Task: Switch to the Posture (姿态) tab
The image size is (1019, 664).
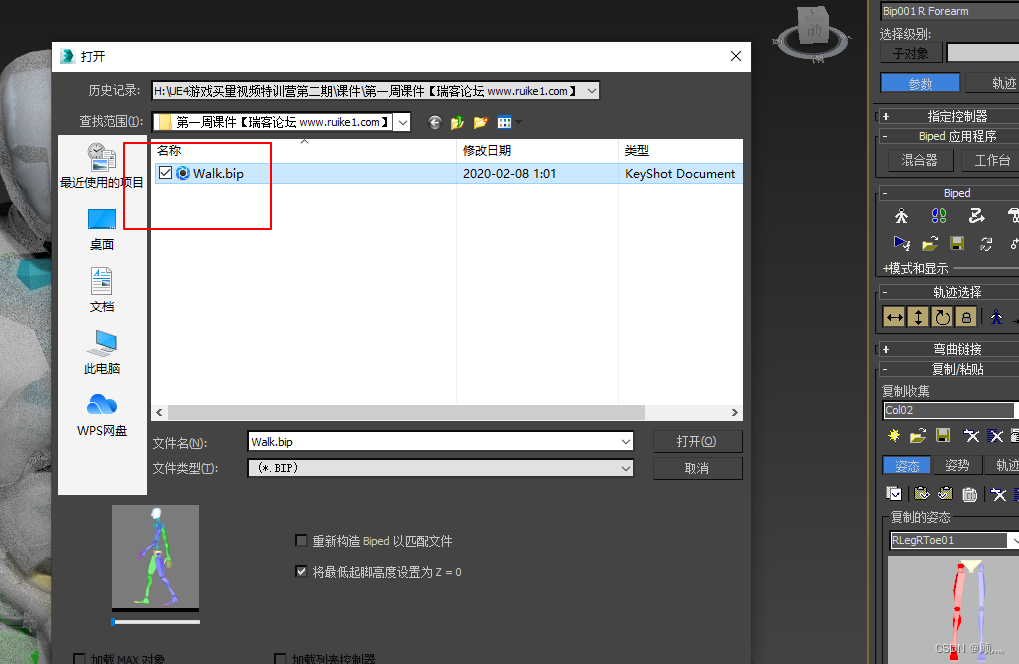Action: 907,465
